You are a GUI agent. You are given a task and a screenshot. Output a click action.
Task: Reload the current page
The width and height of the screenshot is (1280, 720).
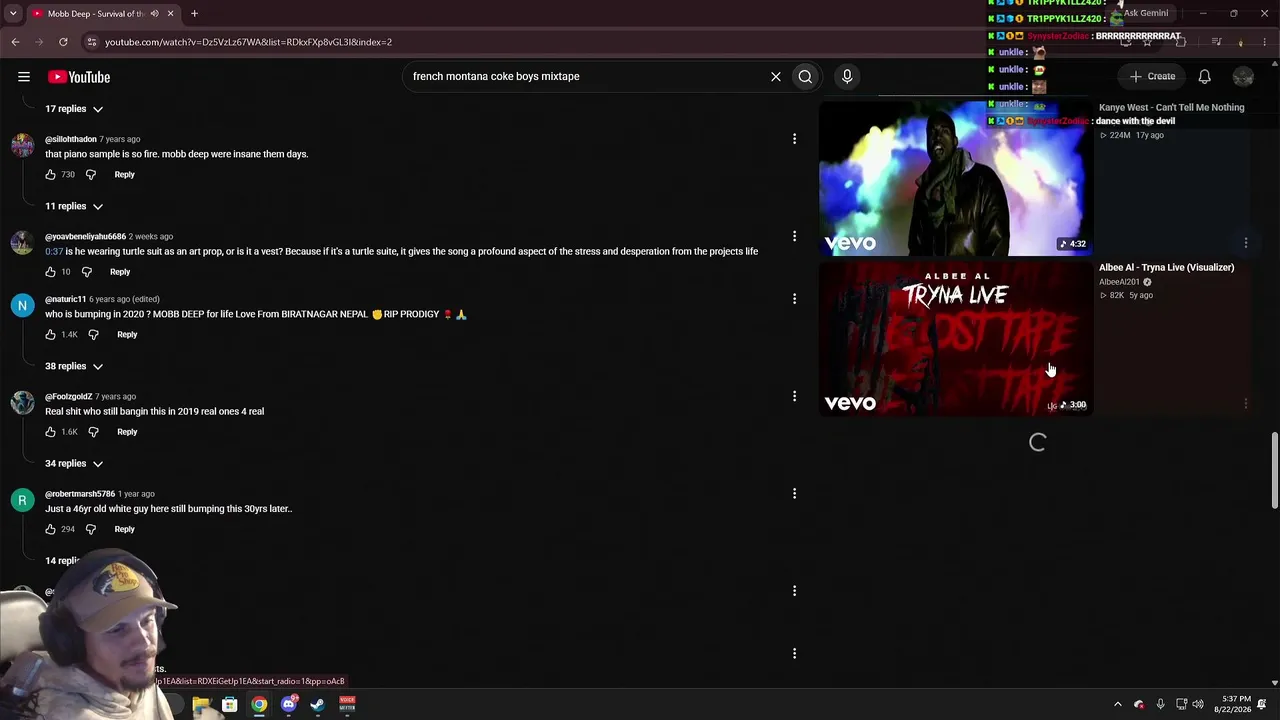pyautogui.click(x=63, y=42)
